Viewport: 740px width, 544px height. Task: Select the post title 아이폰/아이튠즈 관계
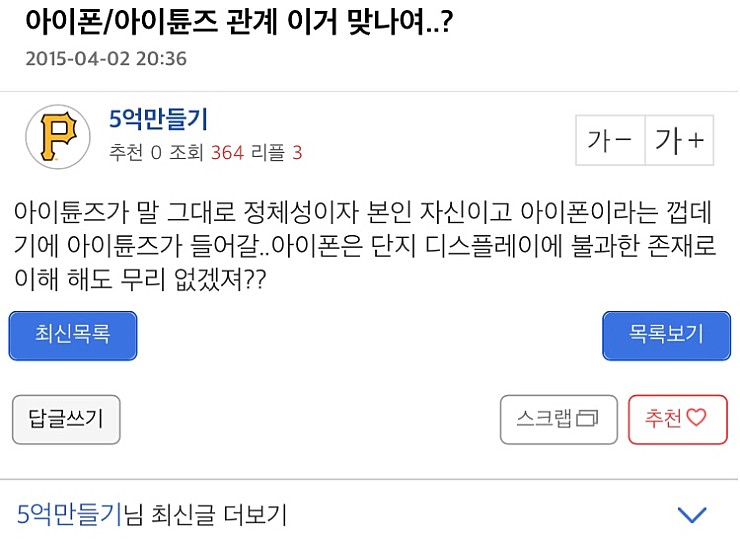237,21
